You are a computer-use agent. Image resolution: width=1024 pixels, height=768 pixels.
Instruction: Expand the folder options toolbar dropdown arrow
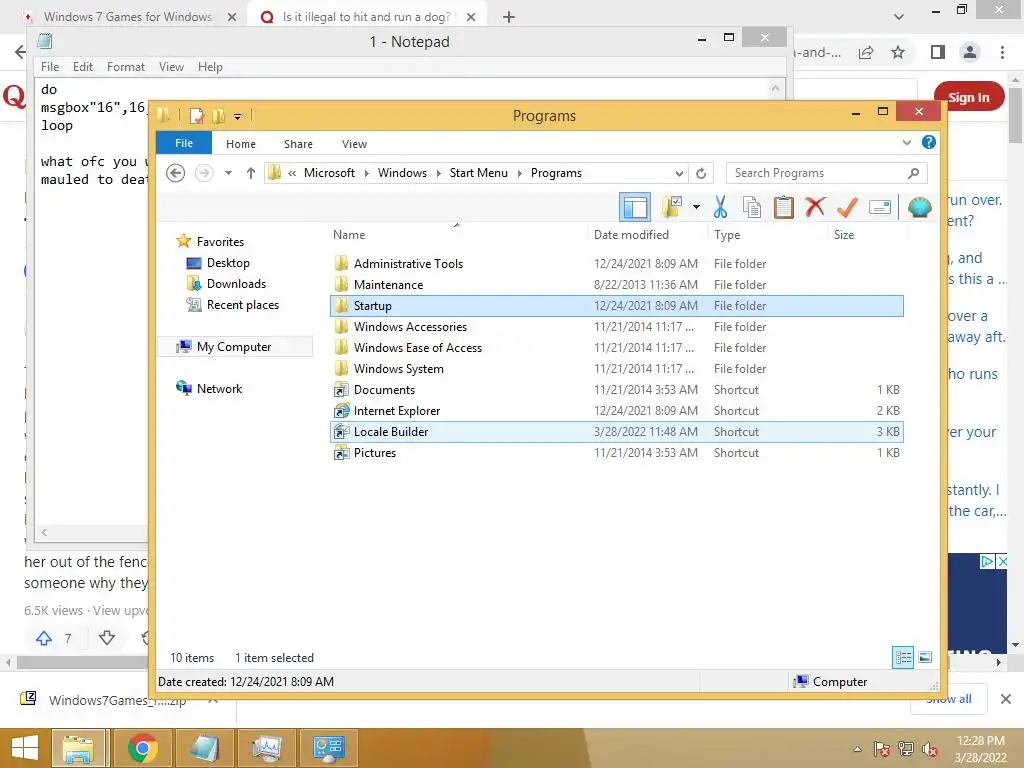point(696,208)
